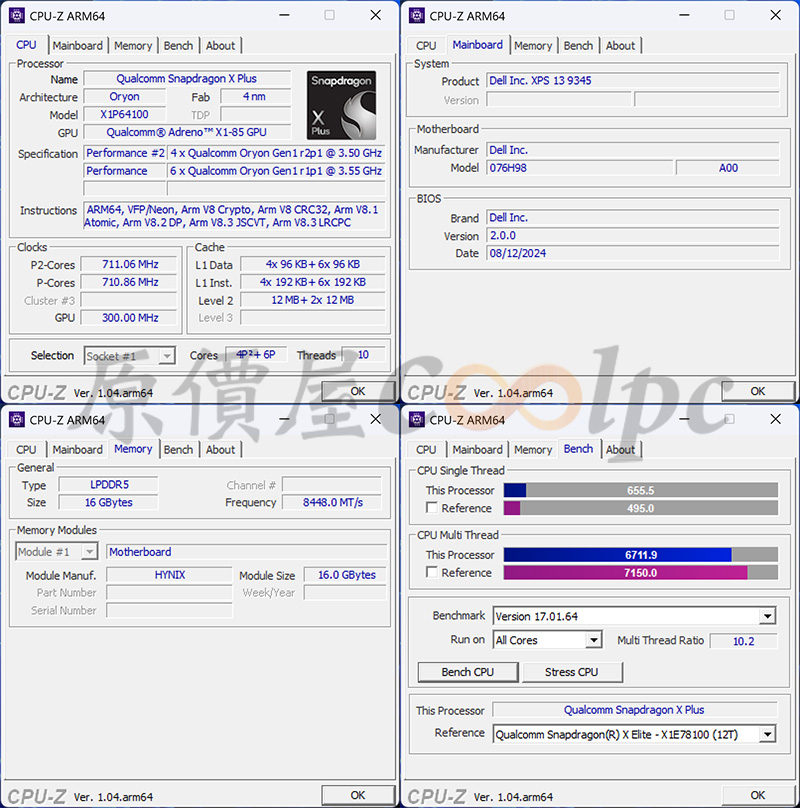Click the P-Cores clock 710.86 MHz

pos(129,282)
